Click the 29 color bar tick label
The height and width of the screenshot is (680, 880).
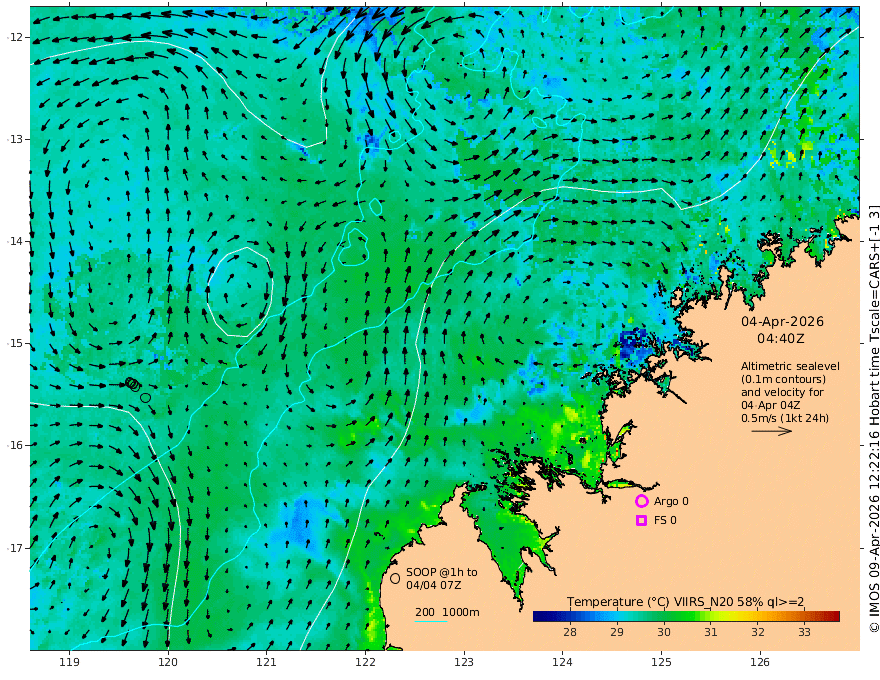click(617, 632)
